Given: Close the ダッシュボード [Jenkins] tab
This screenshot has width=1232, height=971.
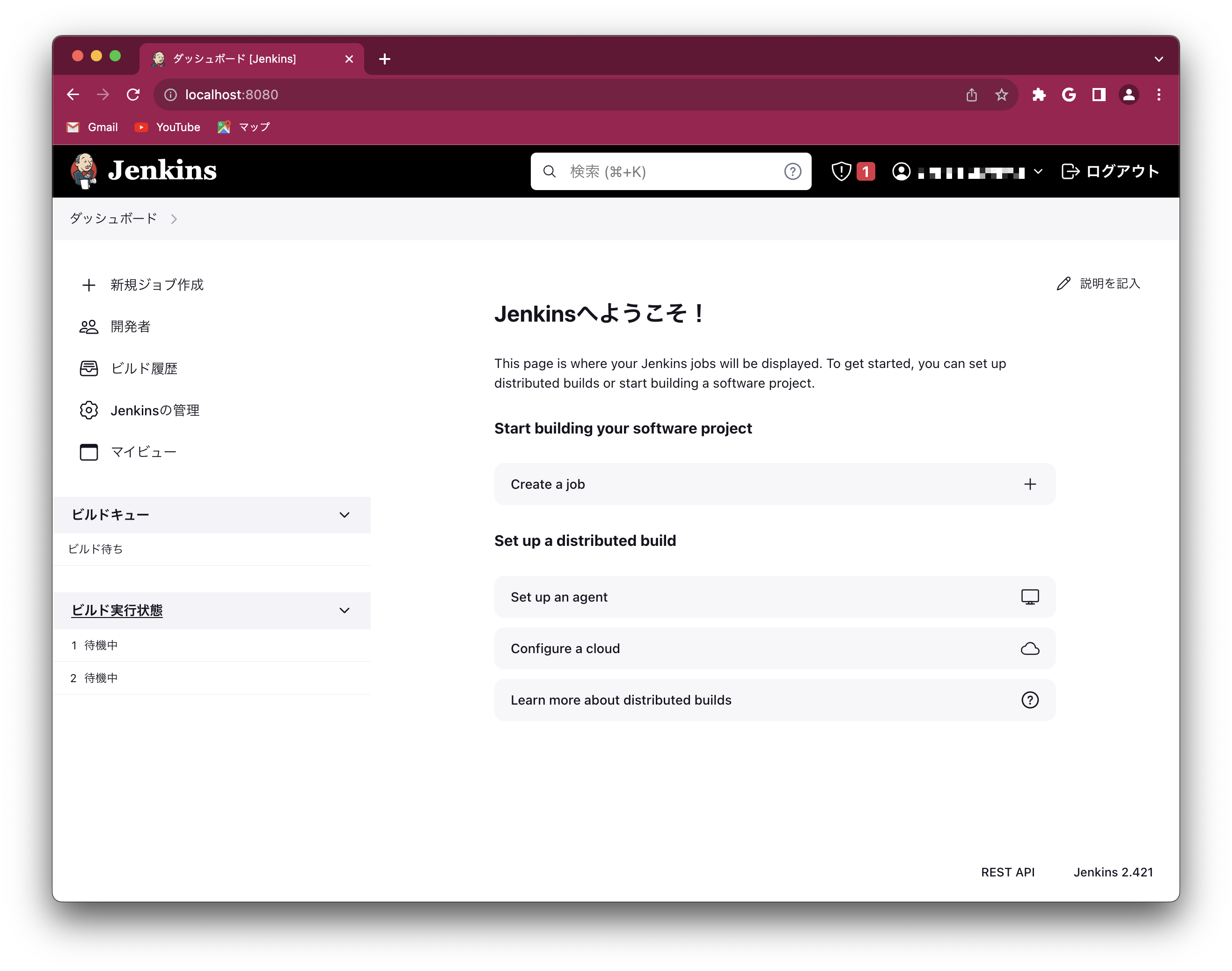Looking at the screenshot, I should point(349,59).
